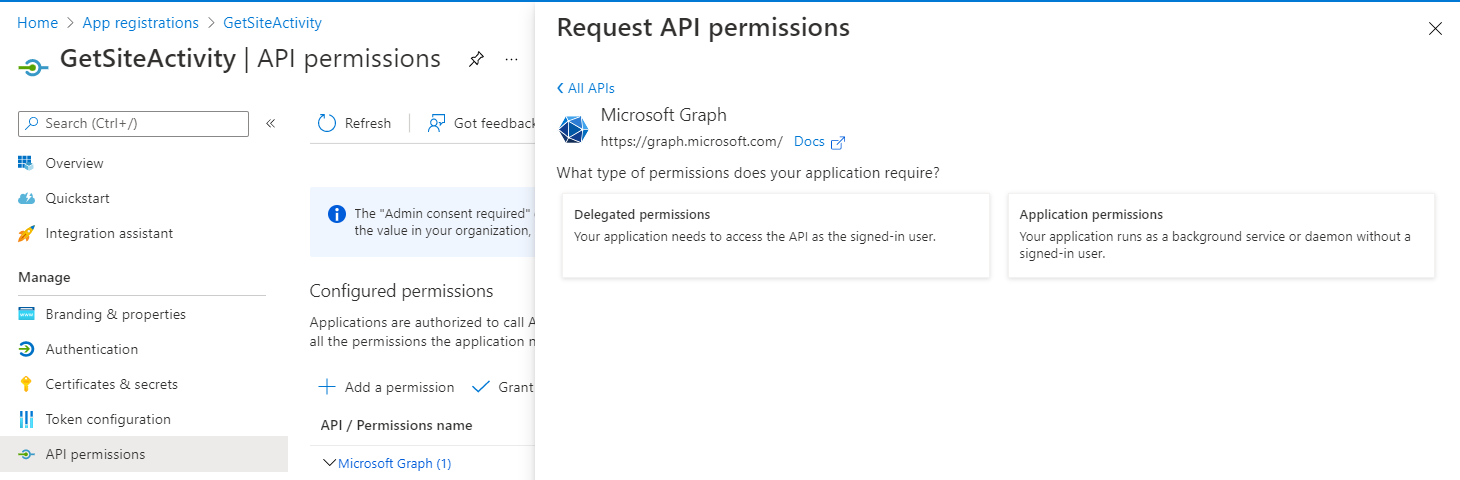The image size is (1460, 480).
Task: Close the Request API permissions panel
Action: point(1435,29)
